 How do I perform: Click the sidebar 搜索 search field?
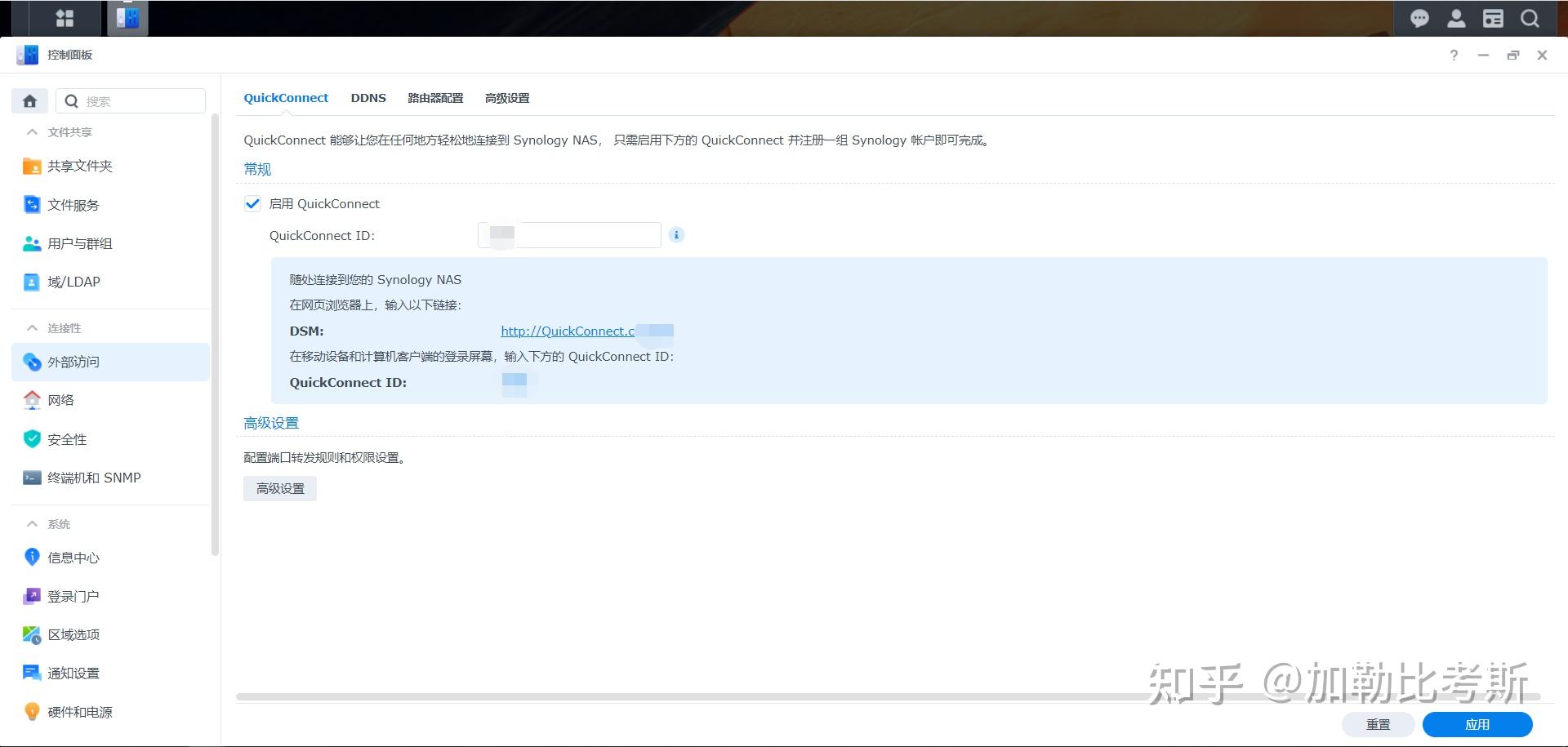[x=131, y=101]
